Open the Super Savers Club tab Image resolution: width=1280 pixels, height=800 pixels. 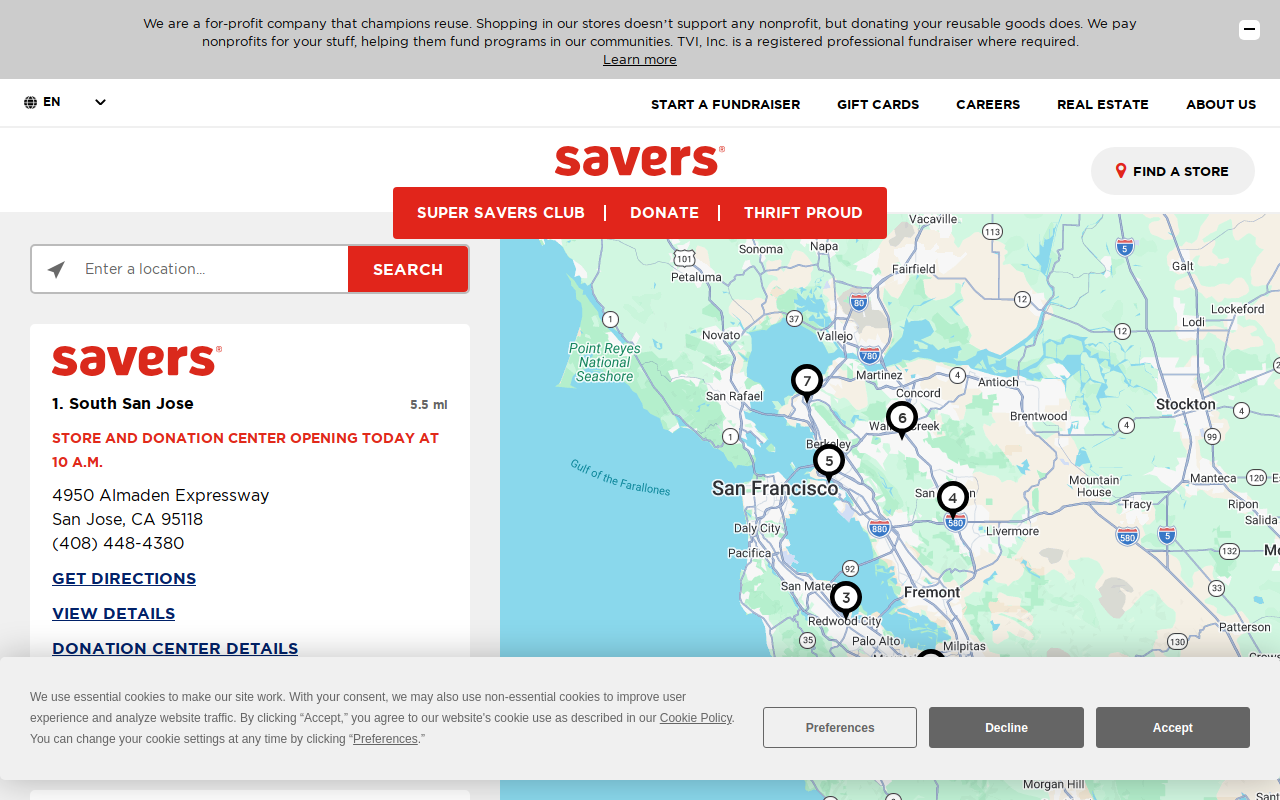pyautogui.click(x=501, y=213)
